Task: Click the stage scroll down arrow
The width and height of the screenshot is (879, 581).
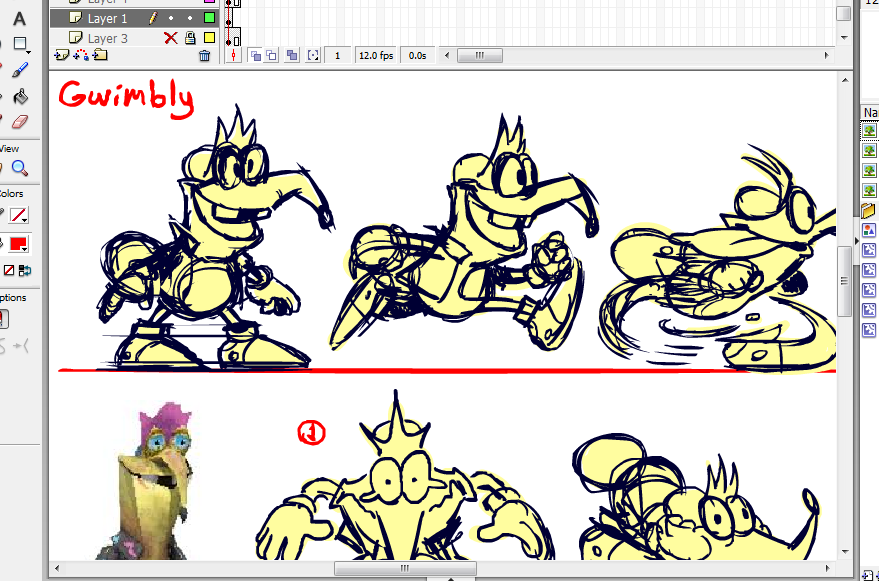Action: coord(845,552)
